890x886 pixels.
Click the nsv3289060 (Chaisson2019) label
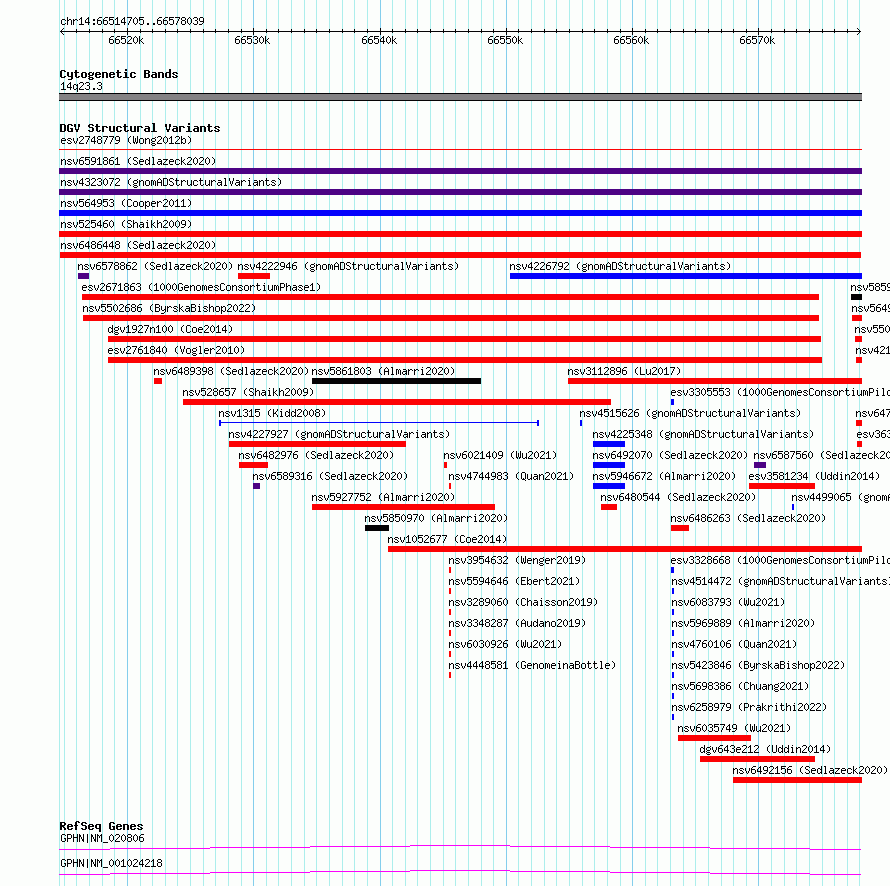pyautogui.click(x=523, y=602)
